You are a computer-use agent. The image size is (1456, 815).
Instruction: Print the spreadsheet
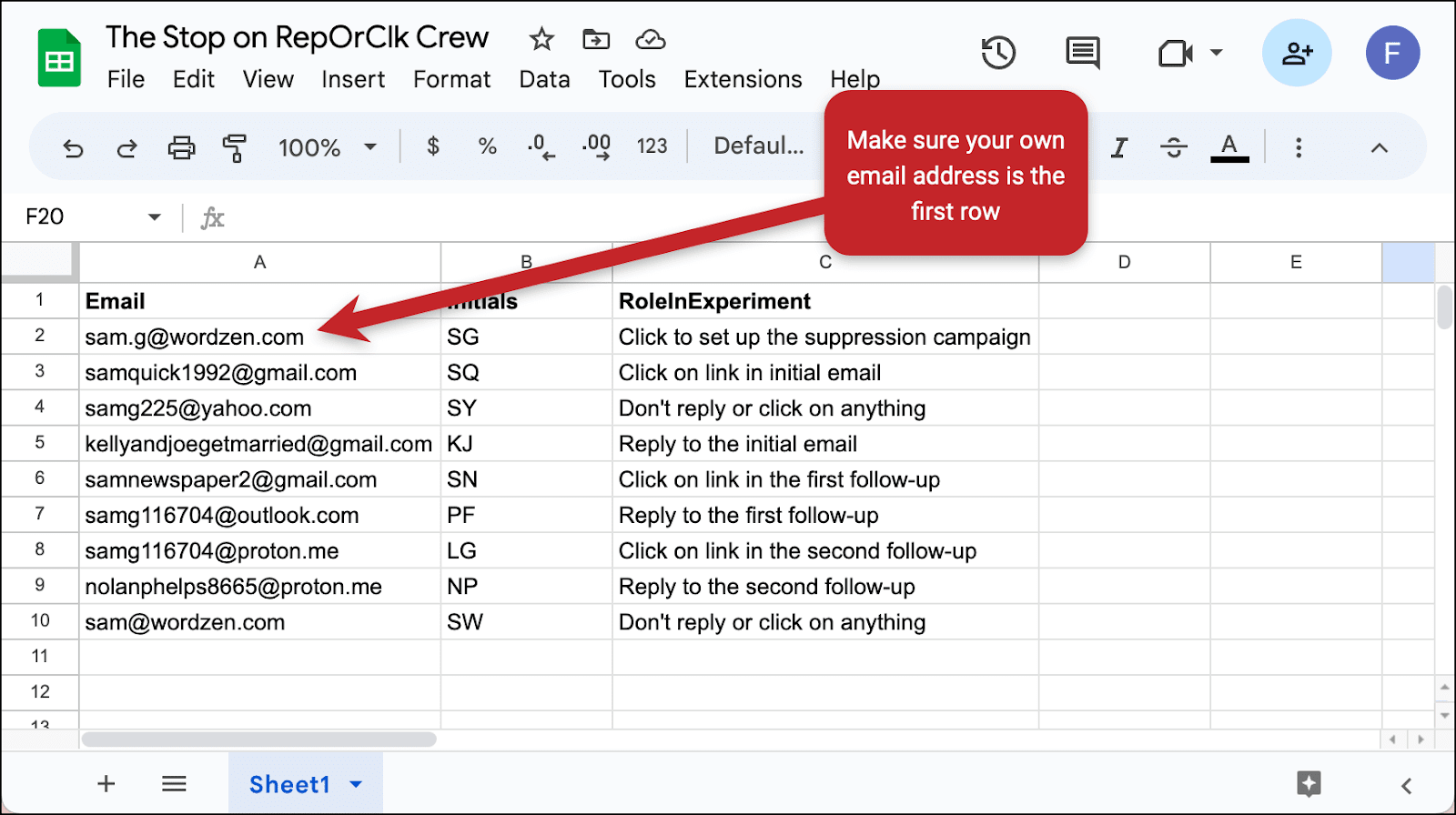[181, 147]
